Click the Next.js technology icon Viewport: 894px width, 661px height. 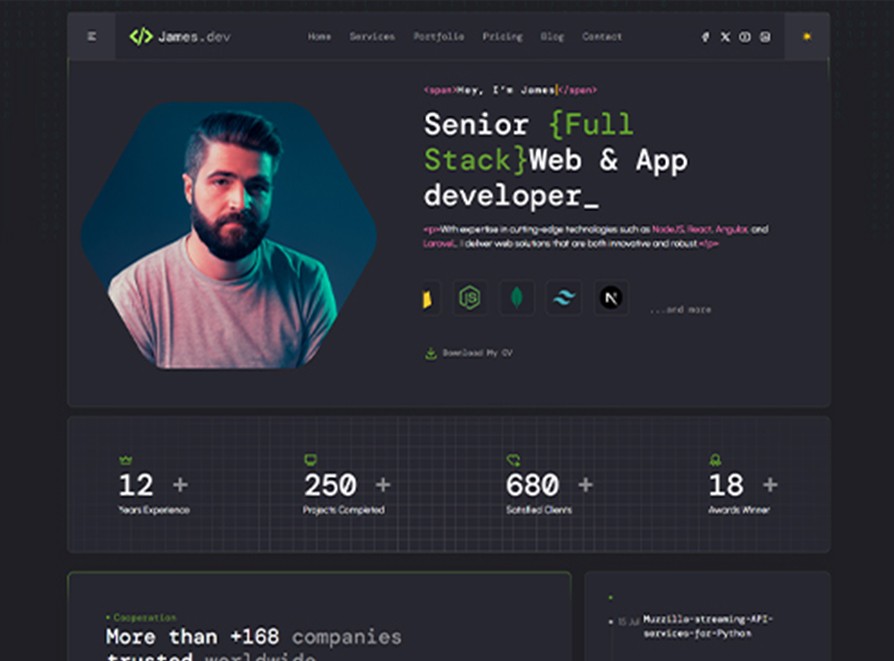[x=611, y=297]
